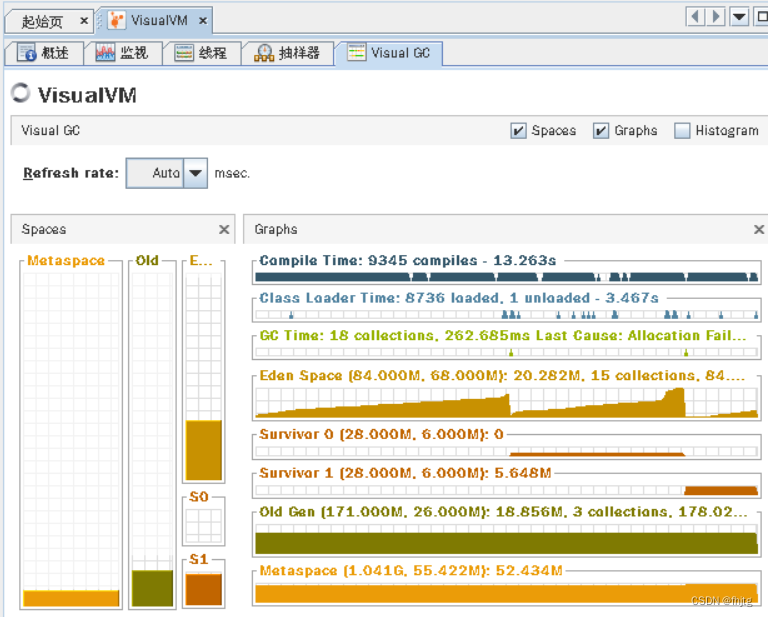Click the 监视 monitor chart icon
768x617 pixels.
(x=105, y=52)
